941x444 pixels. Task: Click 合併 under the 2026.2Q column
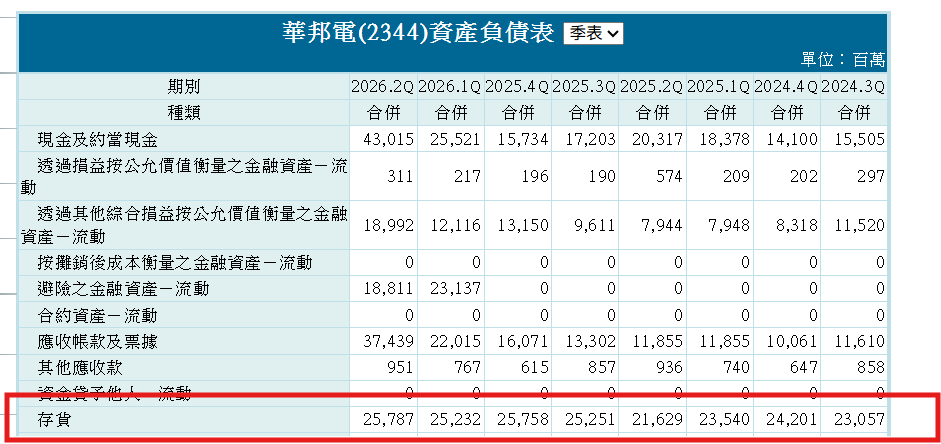pos(383,112)
